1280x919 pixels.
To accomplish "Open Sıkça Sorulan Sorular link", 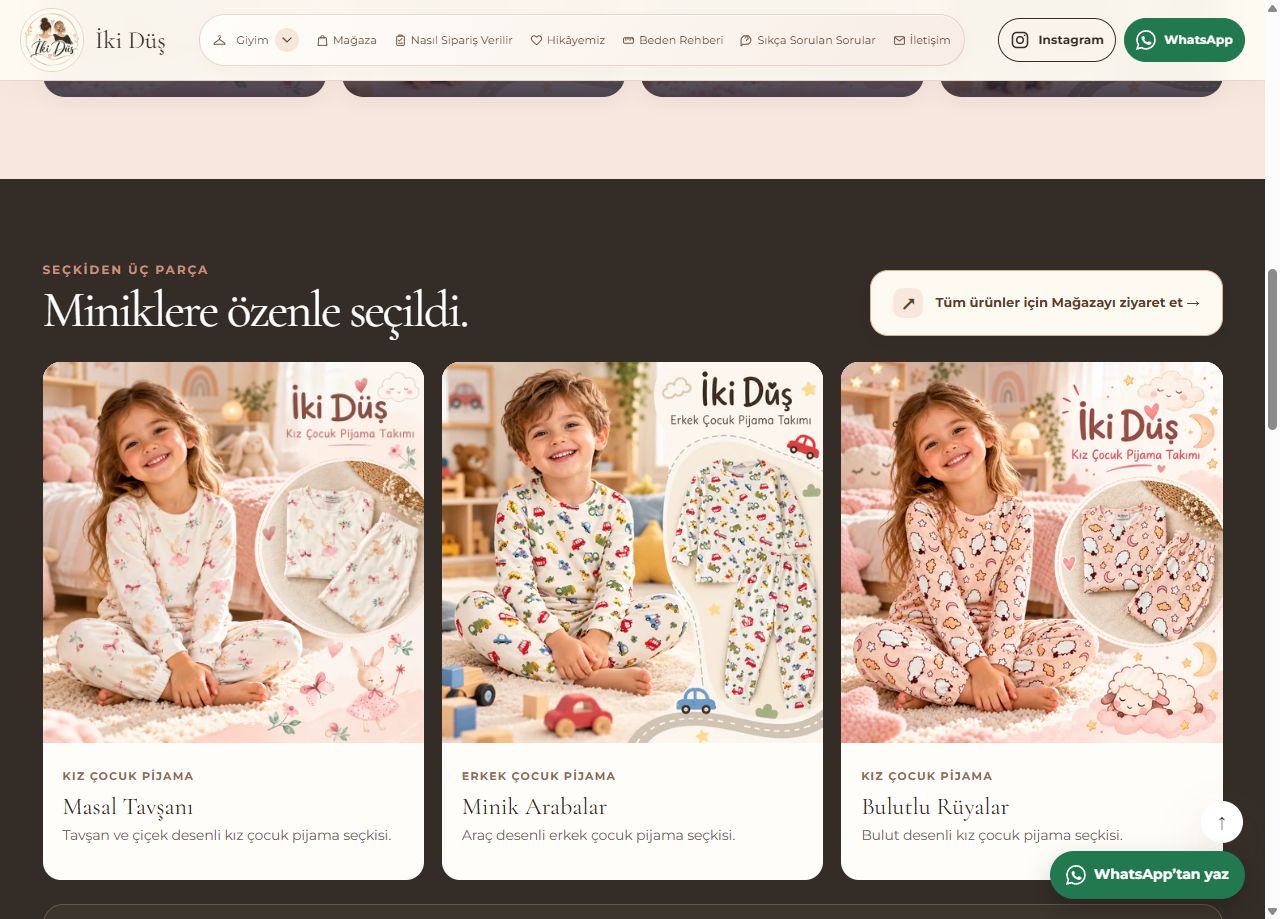I will [807, 40].
